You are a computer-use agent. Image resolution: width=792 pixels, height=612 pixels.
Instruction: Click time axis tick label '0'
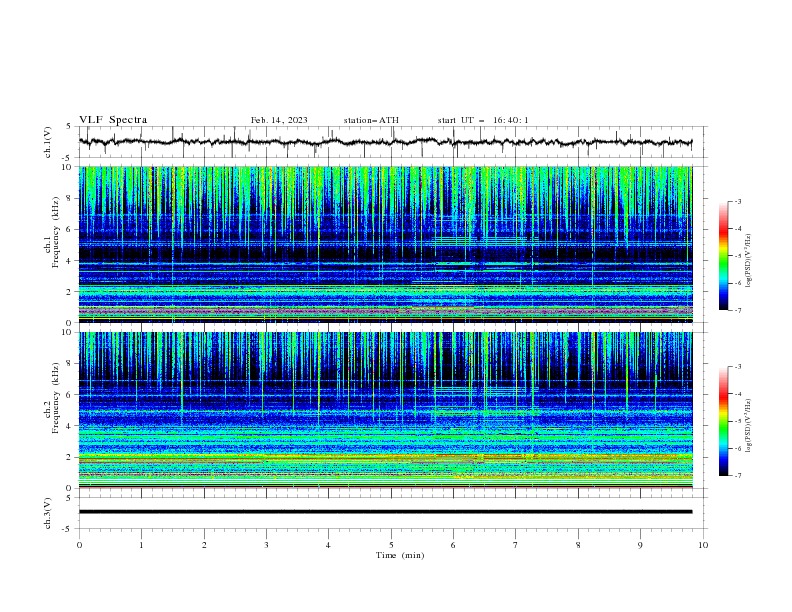[79, 545]
